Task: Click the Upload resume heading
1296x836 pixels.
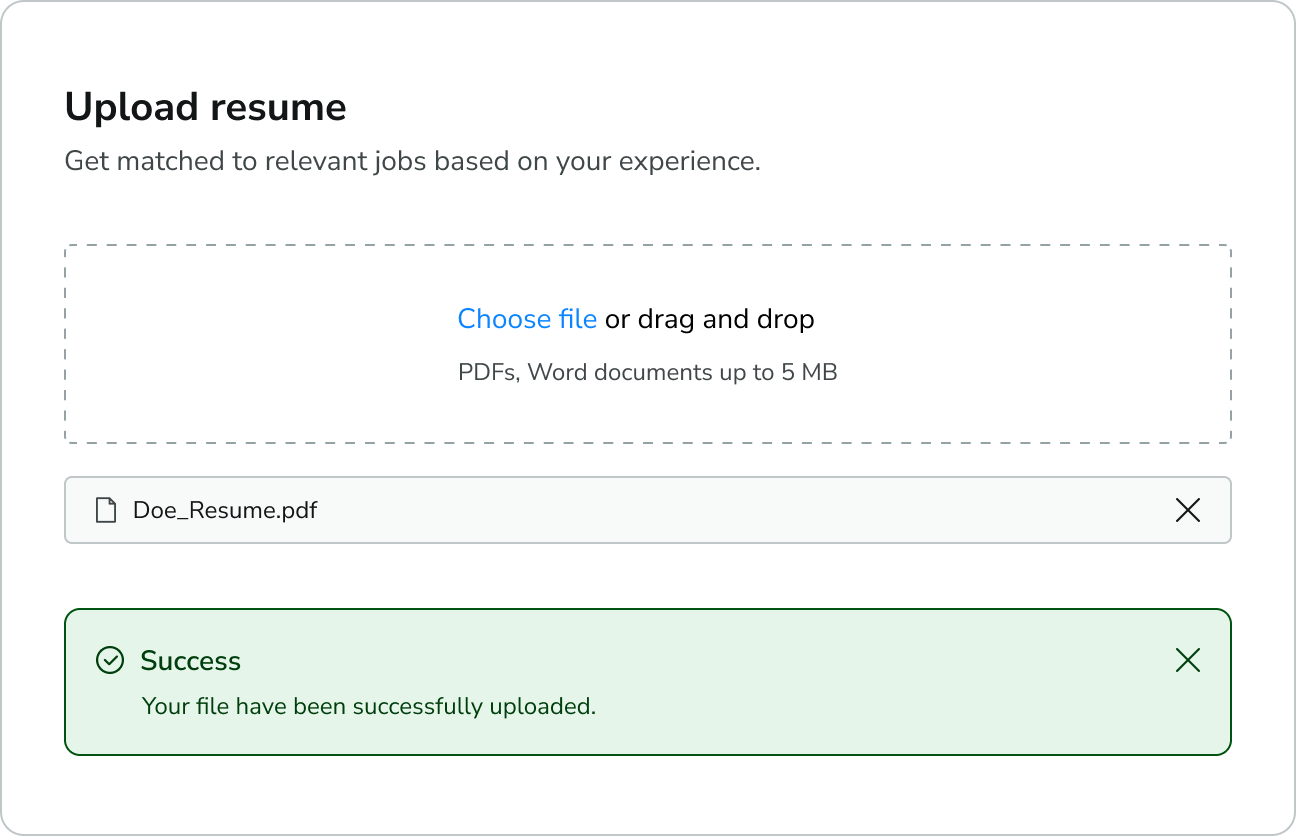Action: [x=205, y=107]
